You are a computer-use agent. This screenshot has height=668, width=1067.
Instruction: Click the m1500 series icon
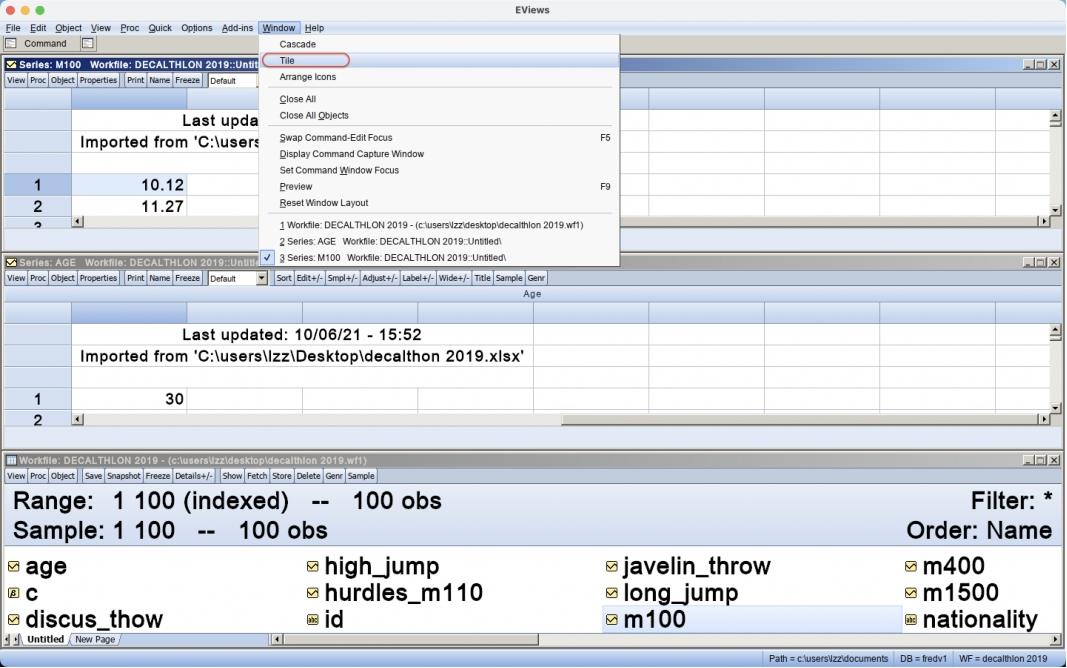click(911, 593)
